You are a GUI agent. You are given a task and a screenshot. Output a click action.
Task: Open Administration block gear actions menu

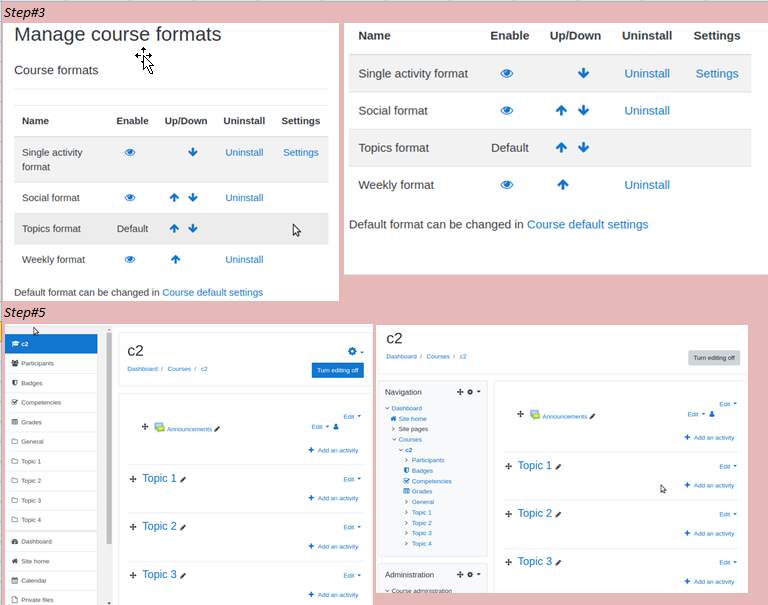pyautogui.click(x=473, y=575)
